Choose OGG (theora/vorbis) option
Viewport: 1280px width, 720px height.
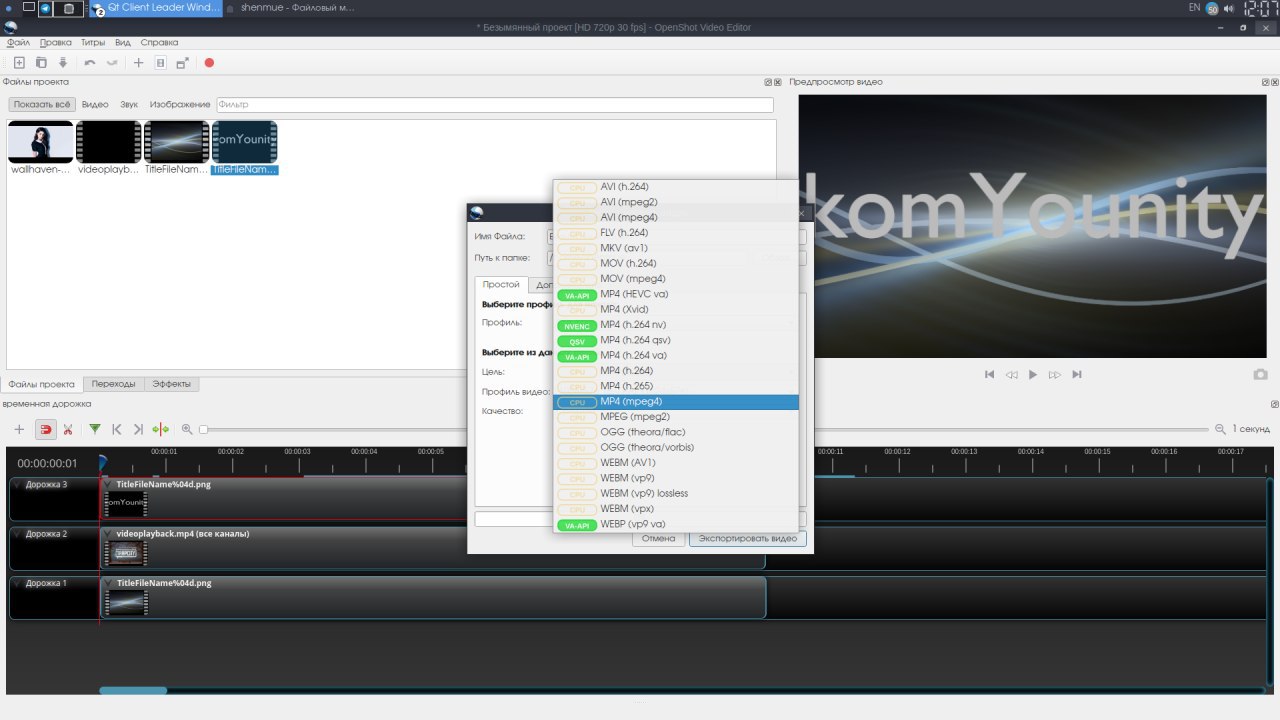676,447
